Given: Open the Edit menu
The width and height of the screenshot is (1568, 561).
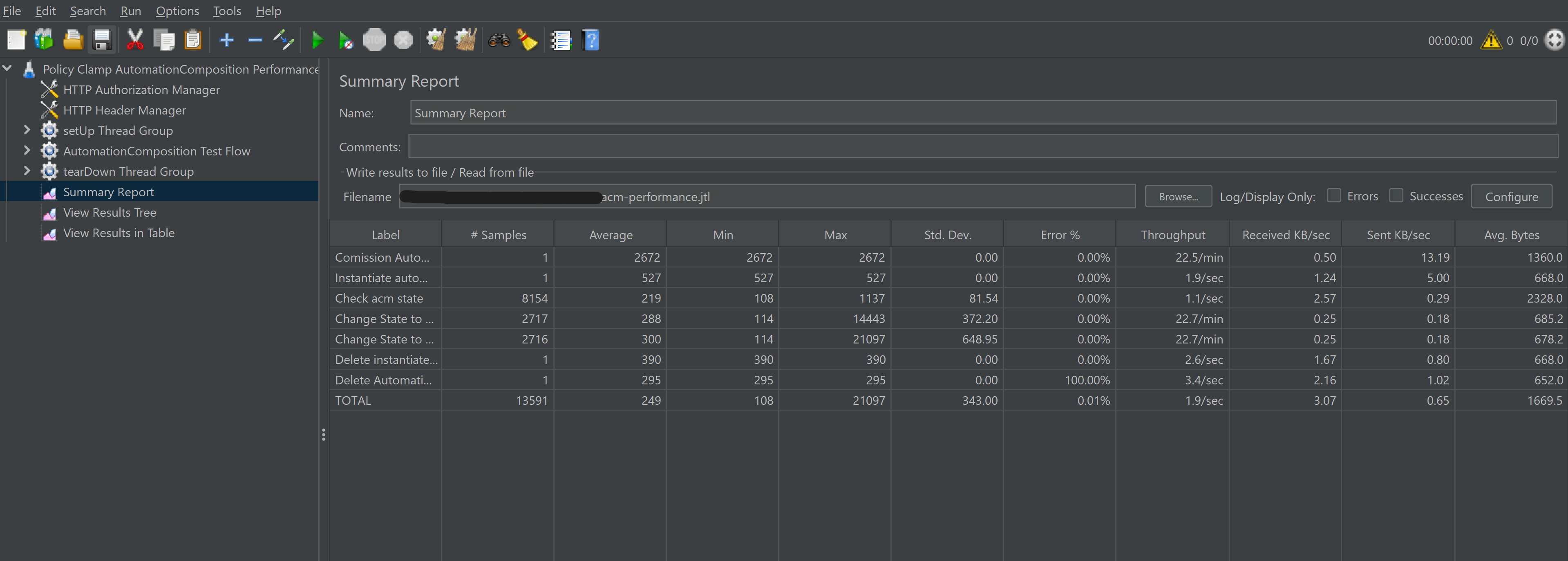Looking at the screenshot, I should 46,11.
